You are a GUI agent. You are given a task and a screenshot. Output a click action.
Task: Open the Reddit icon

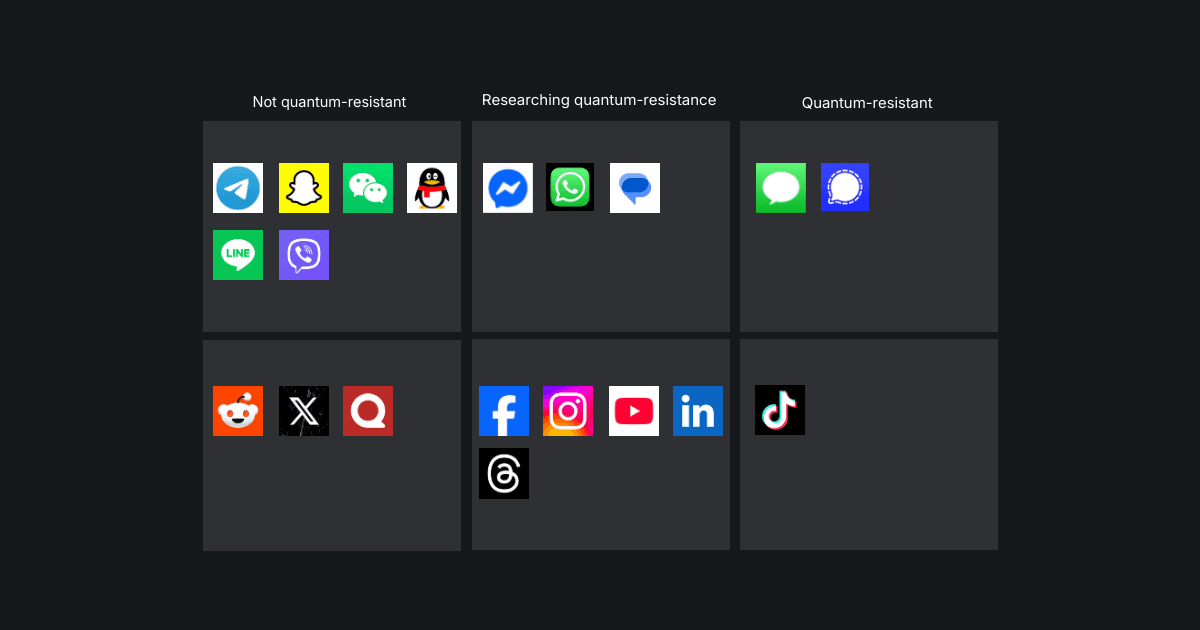tap(238, 410)
